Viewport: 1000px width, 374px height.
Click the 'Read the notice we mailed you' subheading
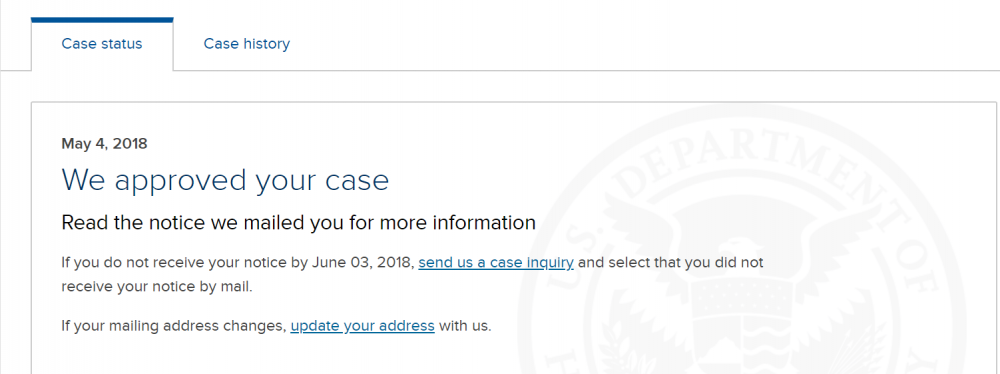[298, 223]
